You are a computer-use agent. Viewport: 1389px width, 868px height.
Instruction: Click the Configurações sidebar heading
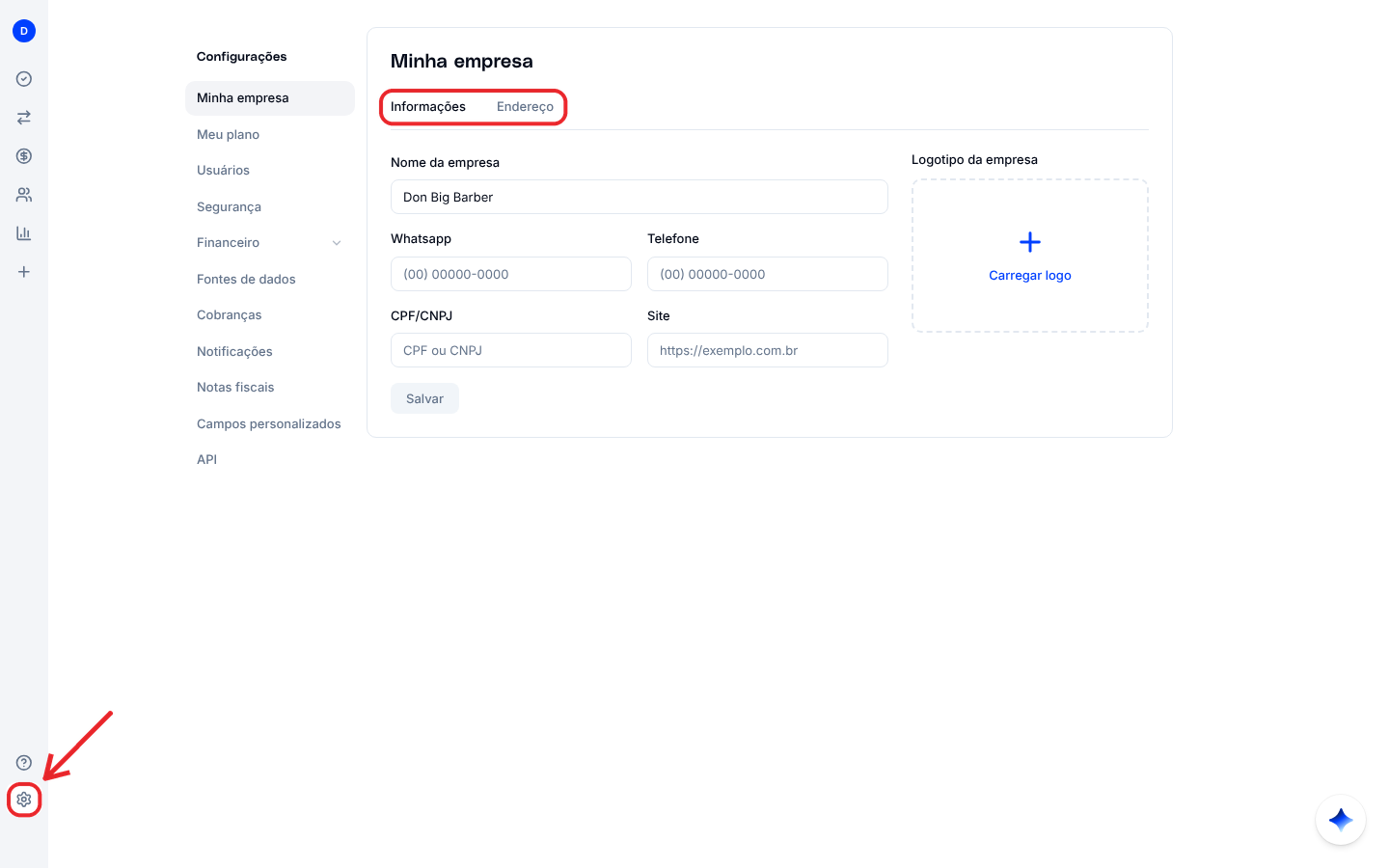click(x=242, y=57)
